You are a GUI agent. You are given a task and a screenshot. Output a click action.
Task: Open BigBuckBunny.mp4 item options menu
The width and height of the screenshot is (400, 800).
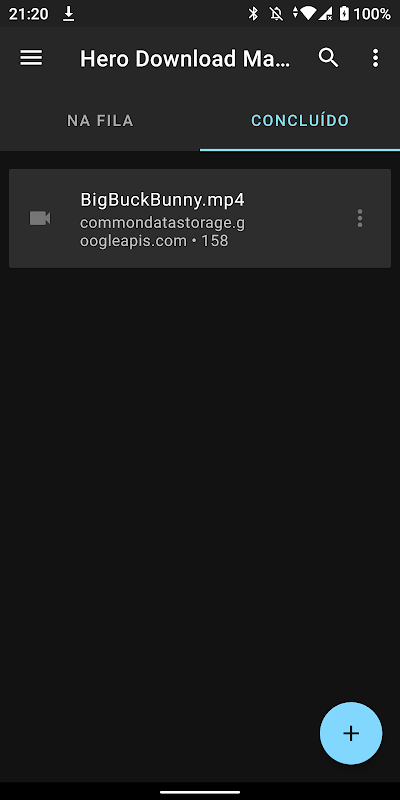[360, 218]
